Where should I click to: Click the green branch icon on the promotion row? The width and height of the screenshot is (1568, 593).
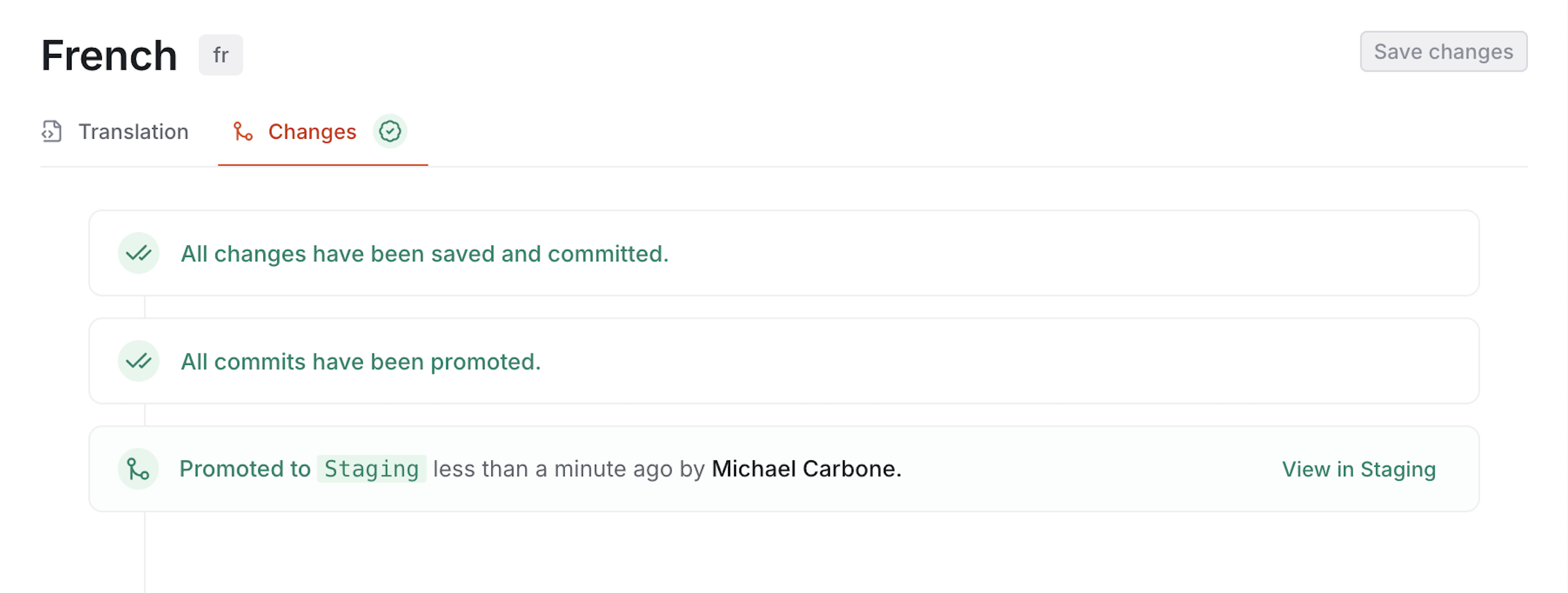(138, 469)
